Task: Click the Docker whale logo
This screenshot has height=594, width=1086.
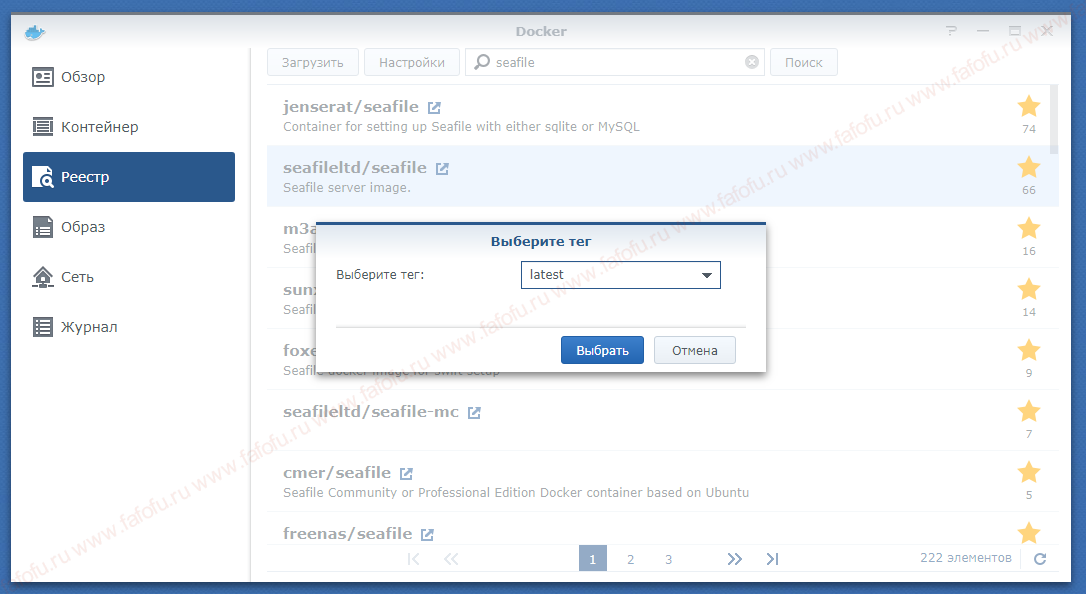Action: 35,32
